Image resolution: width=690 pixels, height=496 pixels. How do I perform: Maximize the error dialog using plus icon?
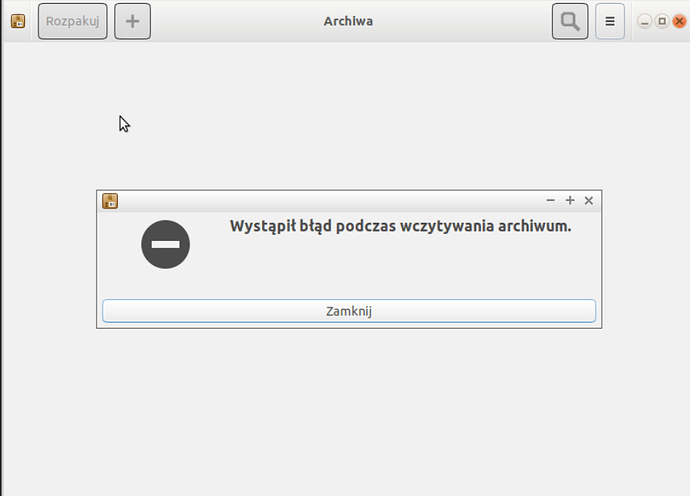pyautogui.click(x=570, y=201)
